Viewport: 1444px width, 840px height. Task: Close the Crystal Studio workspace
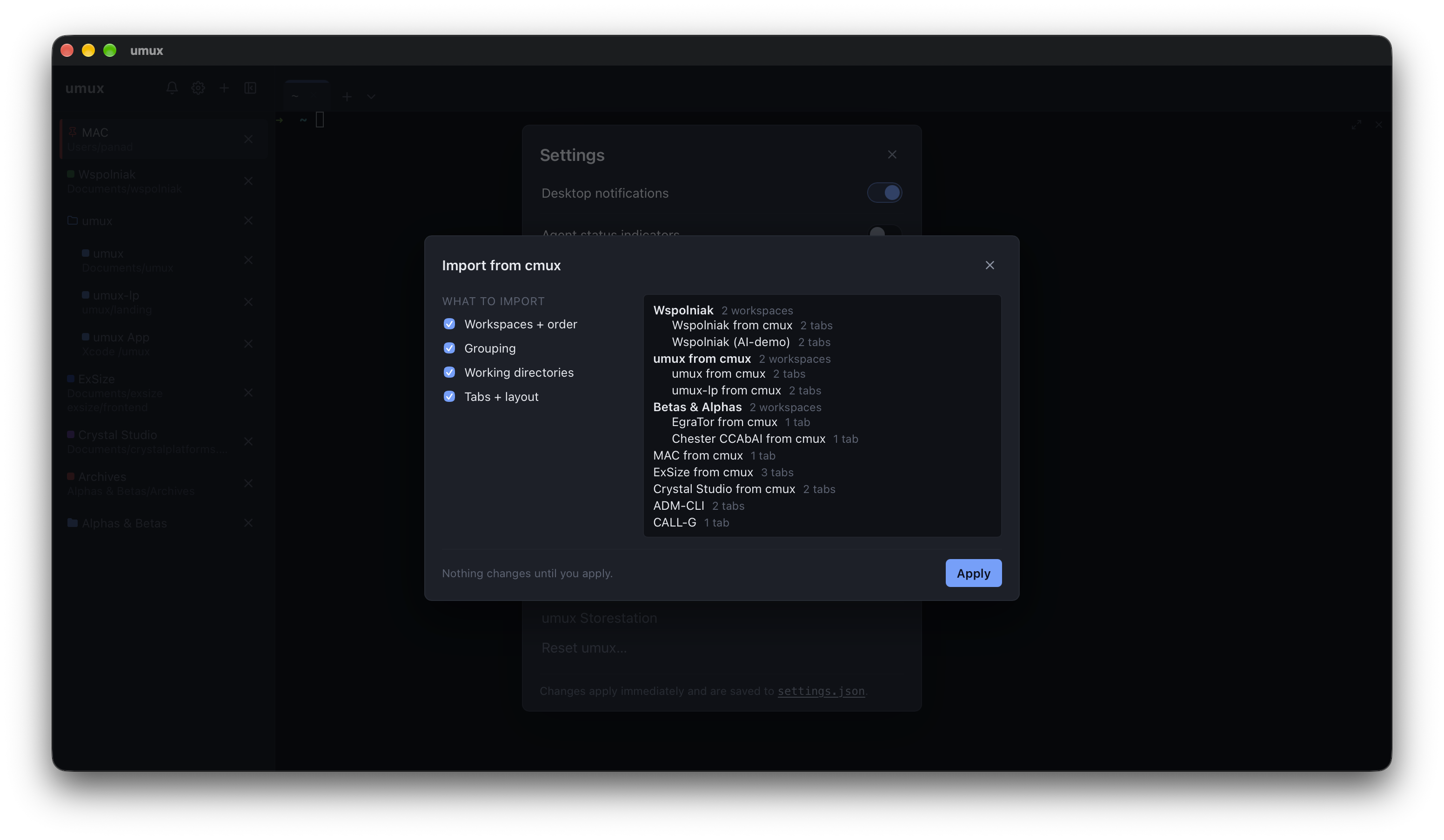coord(248,441)
